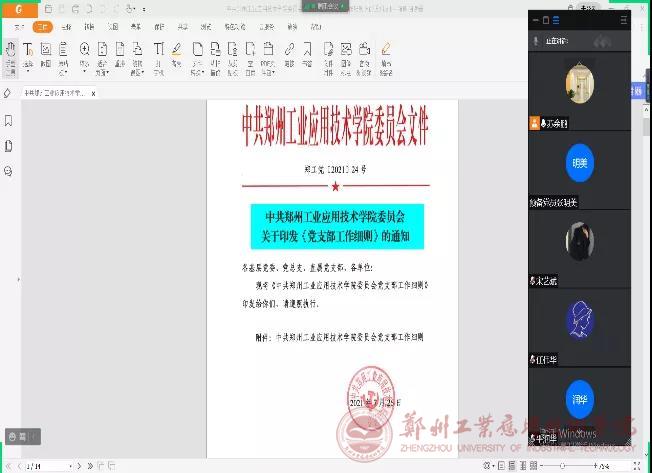Select the 明英 participant video tile
The height and width of the screenshot is (473, 652).
[579, 163]
